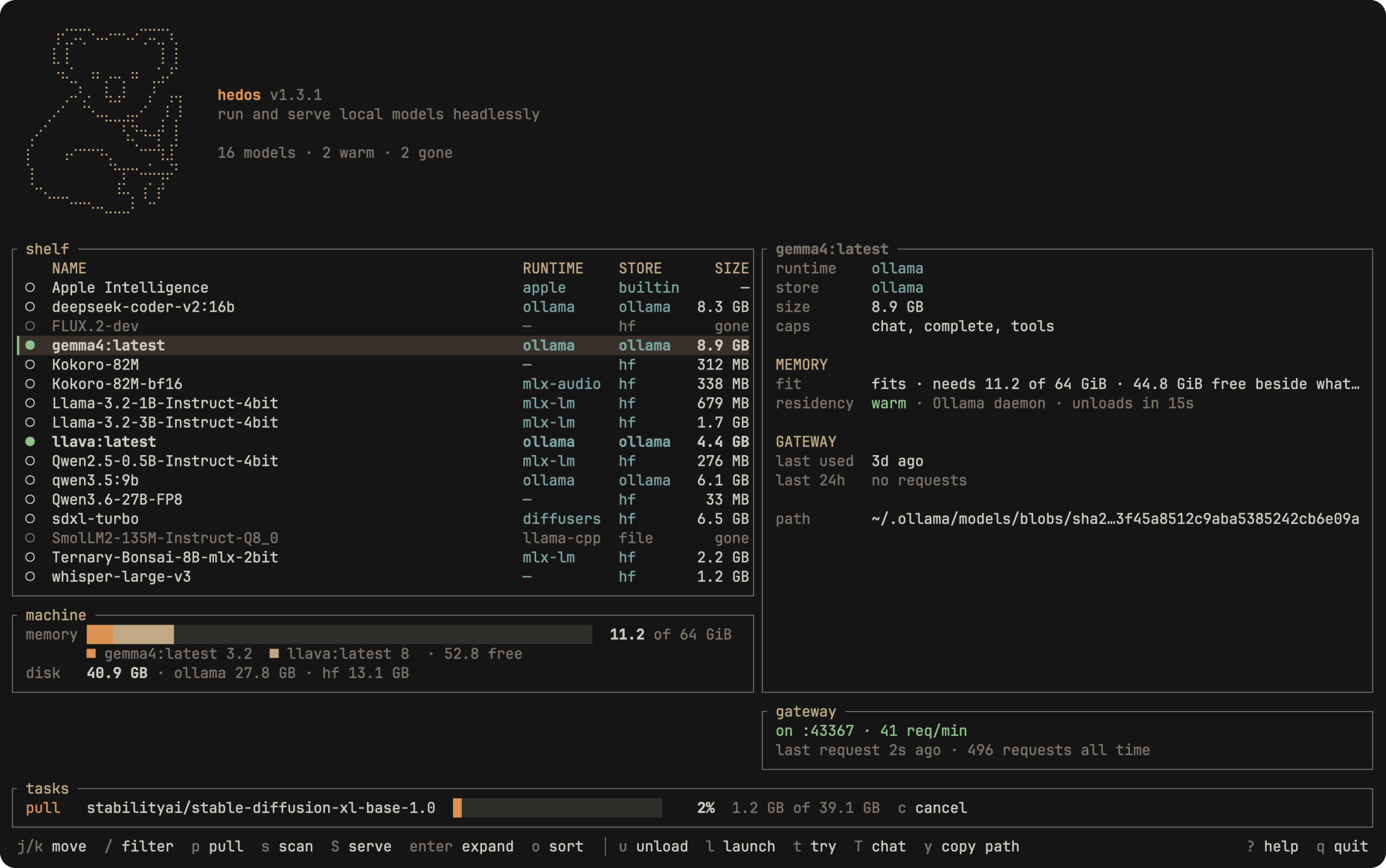This screenshot has width=1386, height=868.
Task: Open help from the footer
Action: click(1272, 846)
